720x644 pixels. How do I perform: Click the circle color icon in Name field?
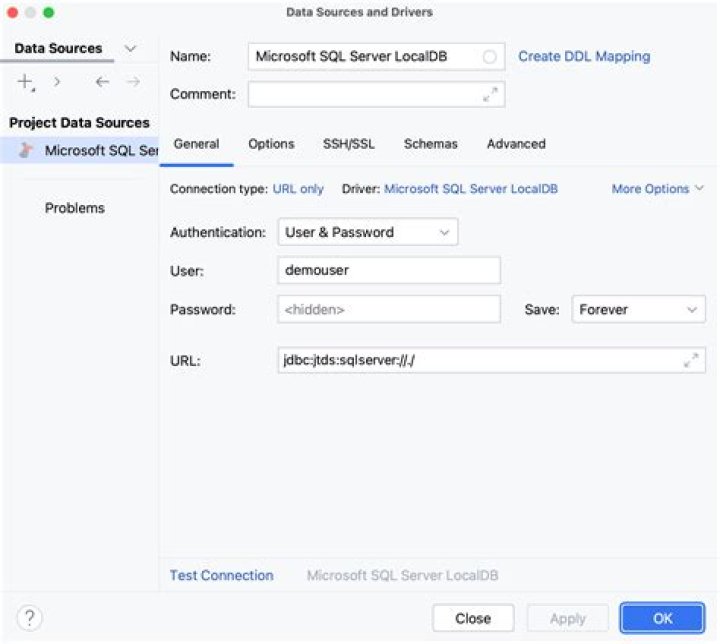click(x=489, y=57)
